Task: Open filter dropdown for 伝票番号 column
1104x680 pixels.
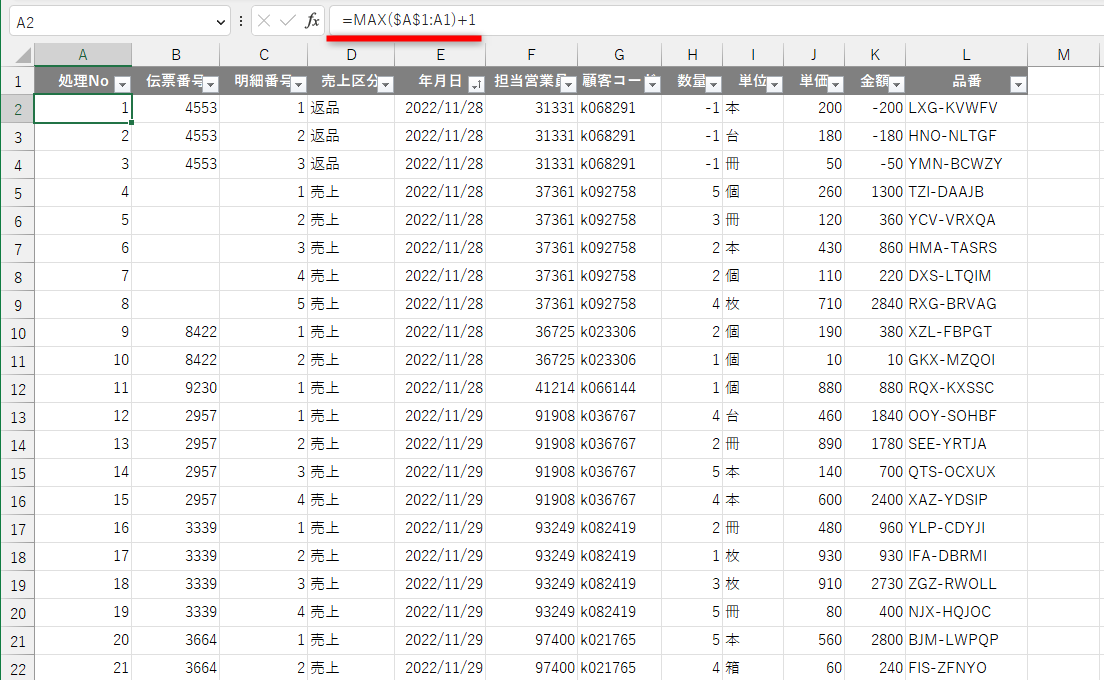Action: pos(211,84)
